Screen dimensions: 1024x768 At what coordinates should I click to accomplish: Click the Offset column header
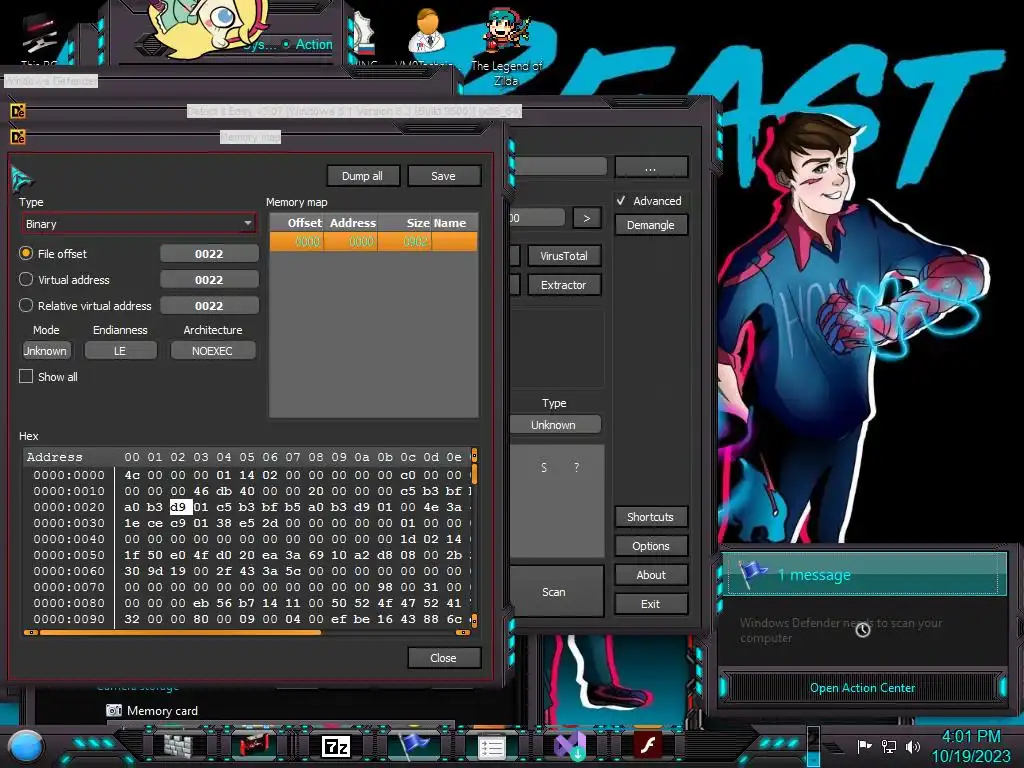click(x=297, y=223)
